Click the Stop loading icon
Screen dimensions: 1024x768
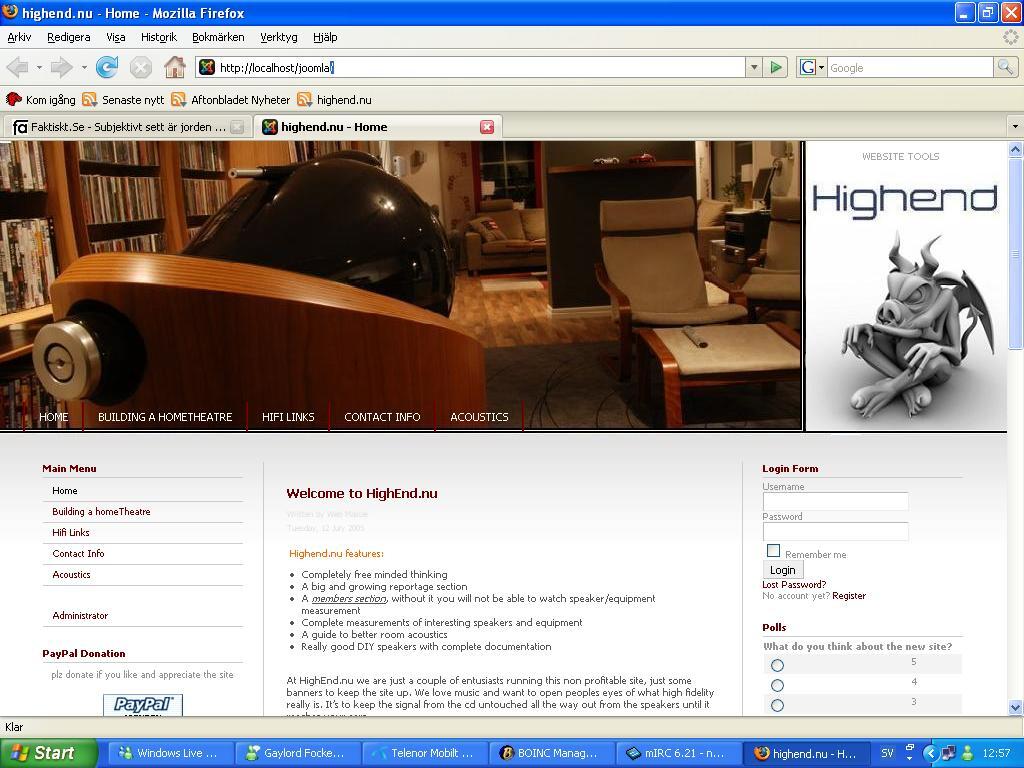click(x=140, y=67)
